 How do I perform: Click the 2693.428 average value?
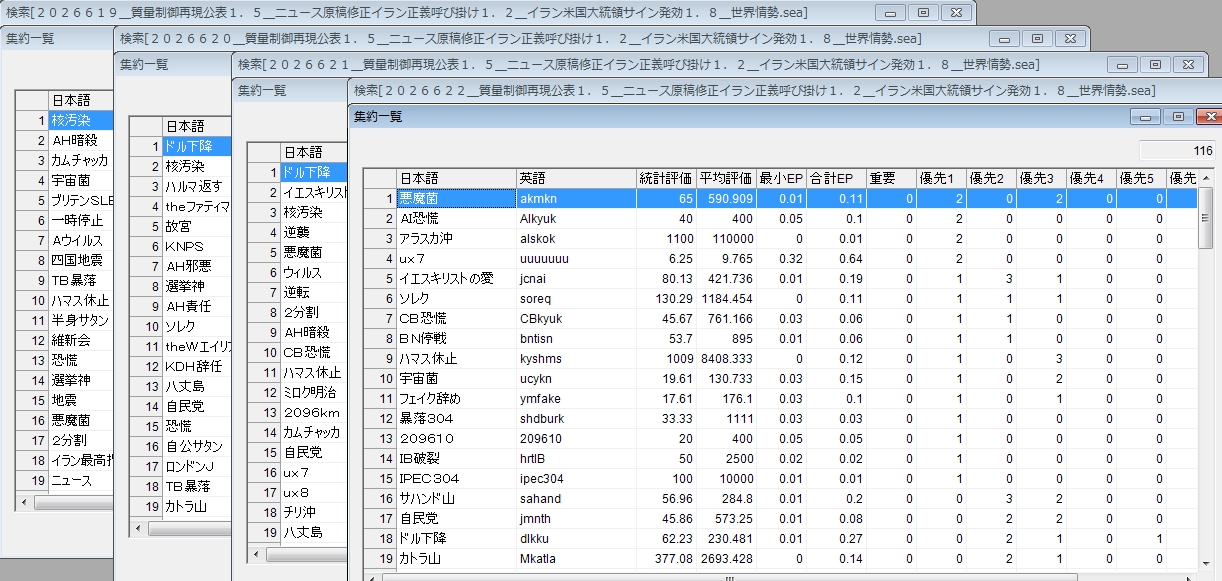tap(726, 558)
